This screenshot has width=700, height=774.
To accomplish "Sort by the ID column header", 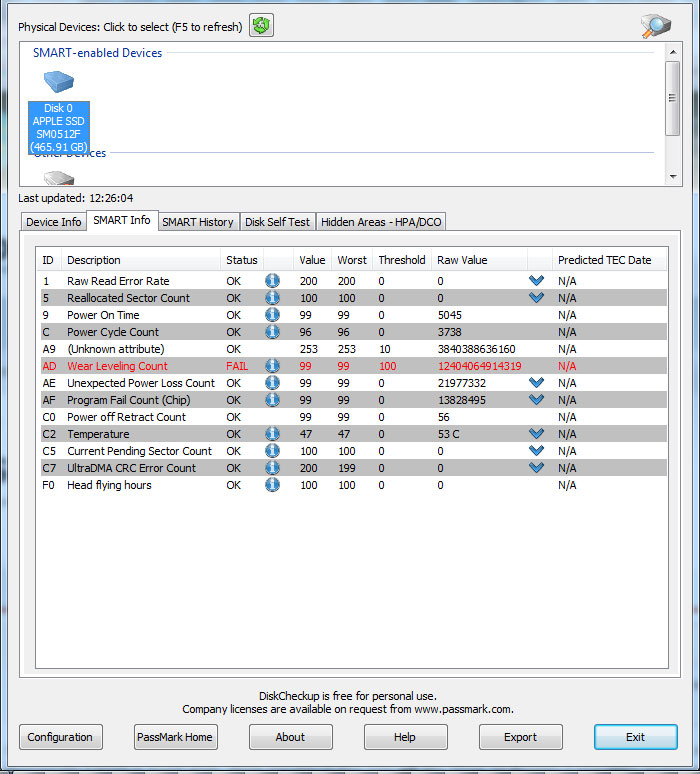I will pyautogui.click(x=49, y=260).
